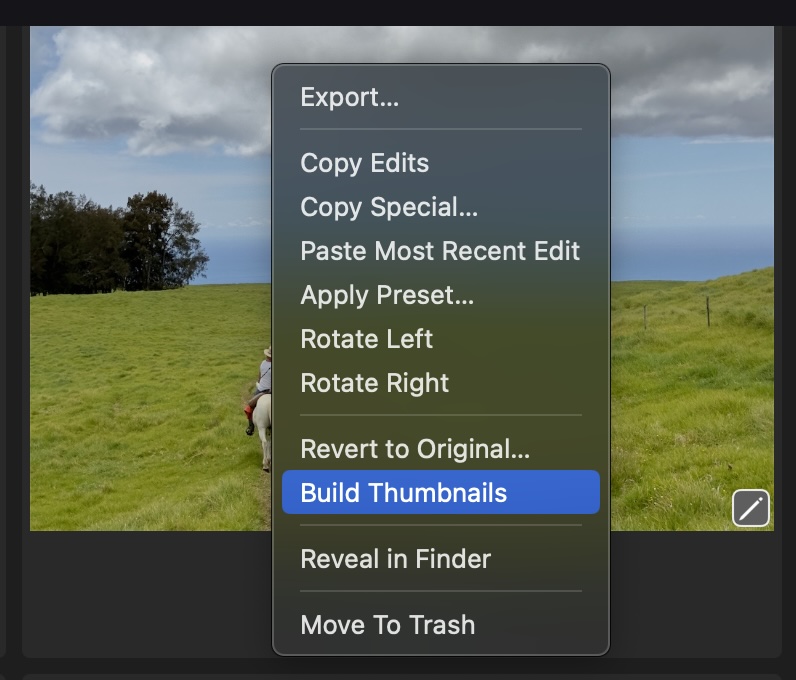Choose Export... from the context menu
796x680 pixels.
point(349,97)
